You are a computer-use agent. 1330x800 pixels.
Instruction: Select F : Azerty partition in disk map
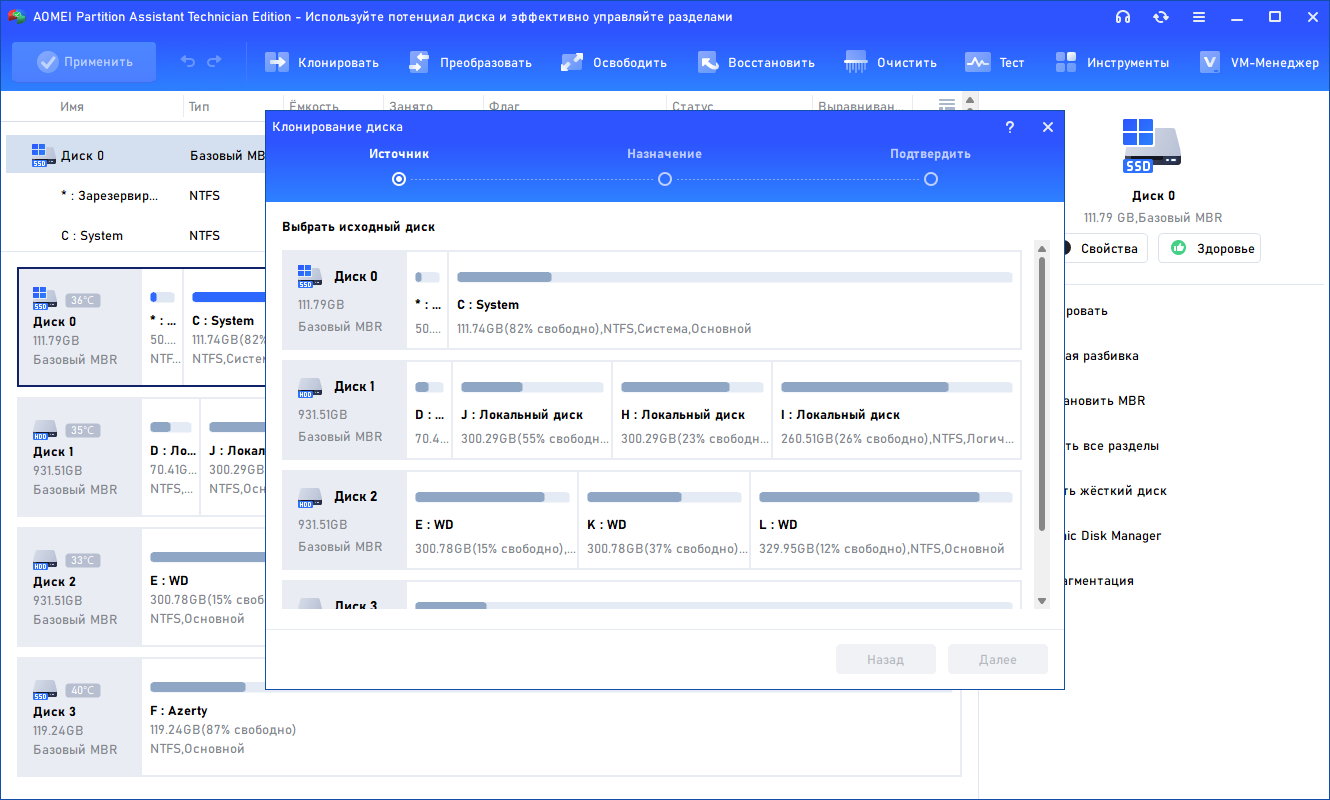551,717
